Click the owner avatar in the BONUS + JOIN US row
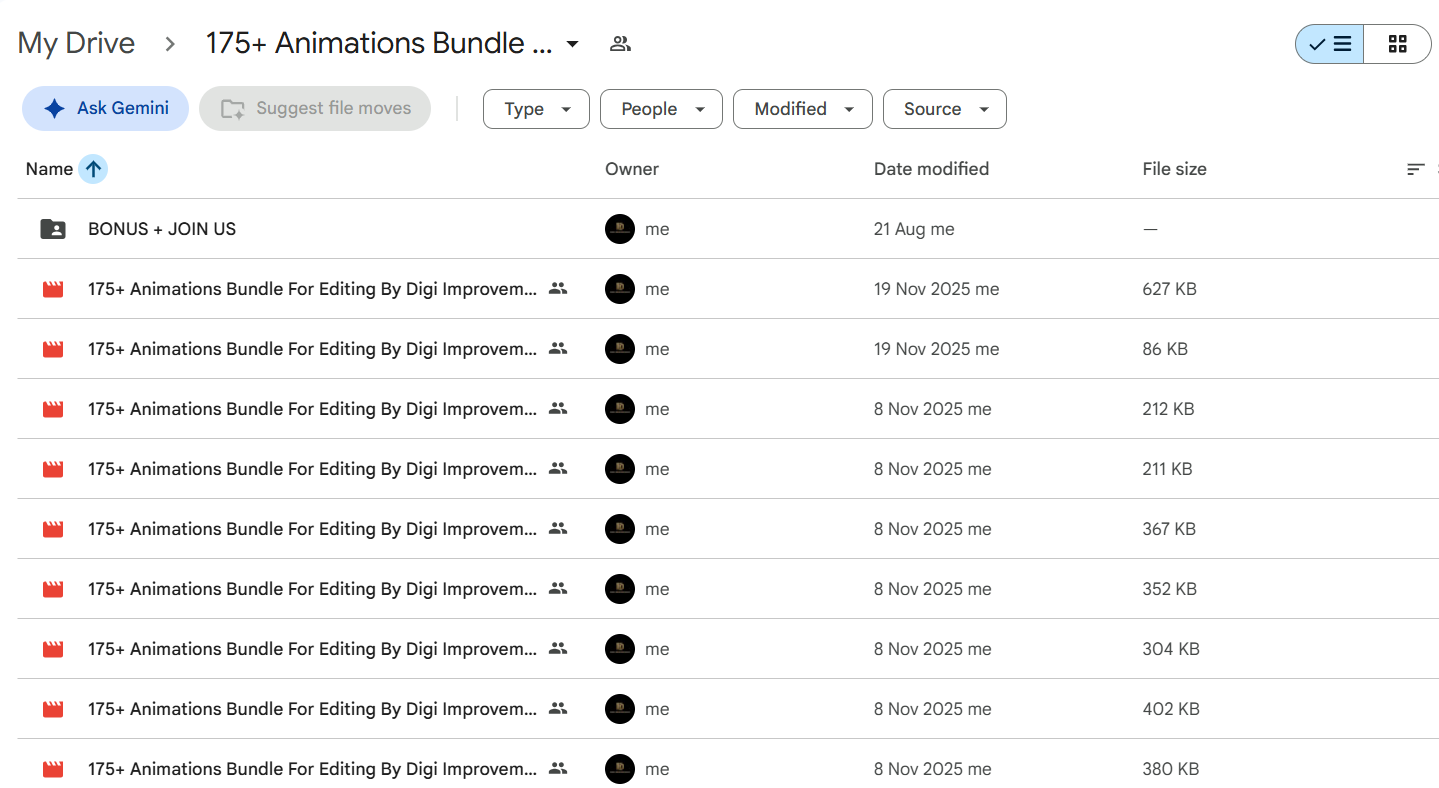1439x788 pixels. point(620,229)
